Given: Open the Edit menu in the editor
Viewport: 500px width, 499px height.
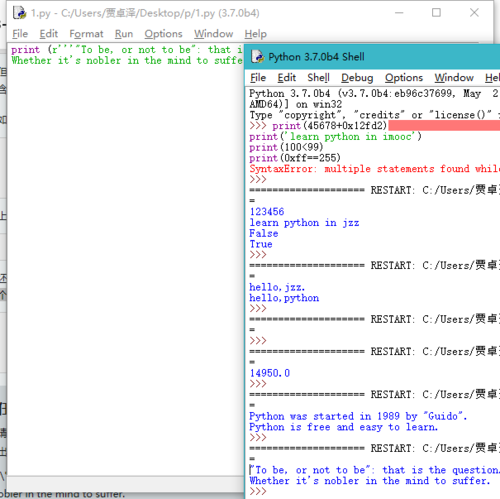Looking at the screenshot, I should pos(49,34).
